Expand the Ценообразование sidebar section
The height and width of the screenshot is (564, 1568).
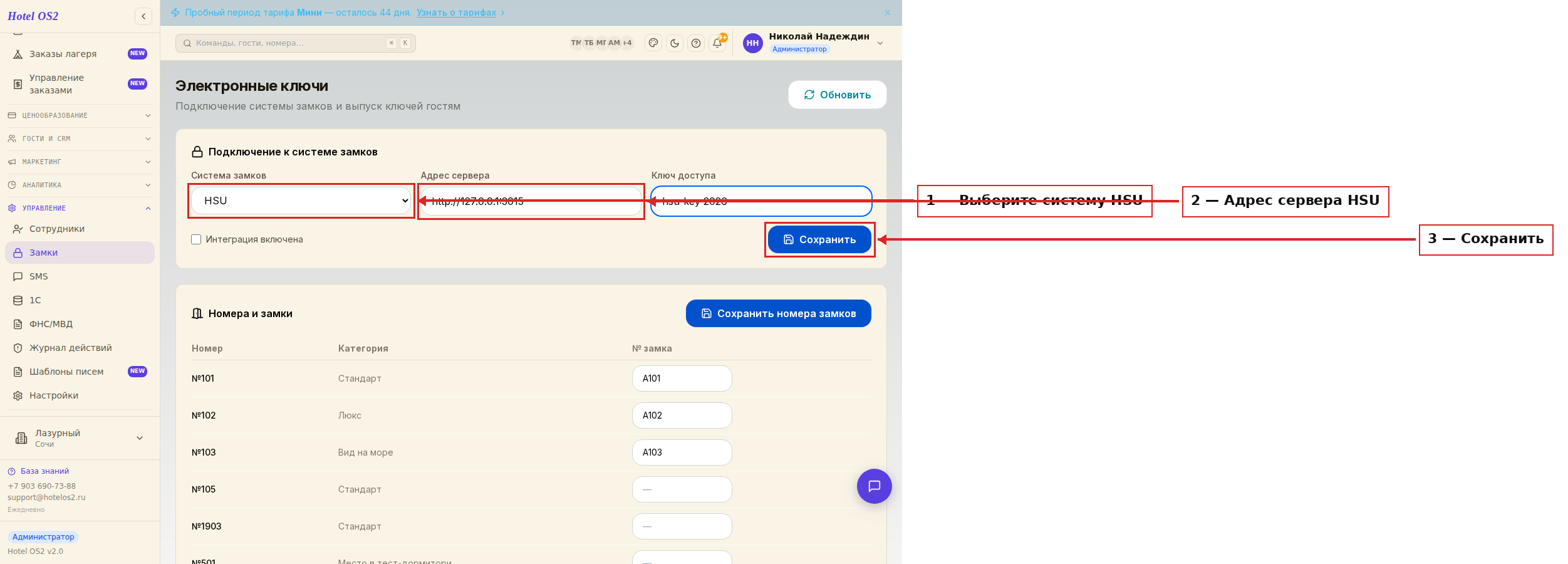click(x=80, y=115)
